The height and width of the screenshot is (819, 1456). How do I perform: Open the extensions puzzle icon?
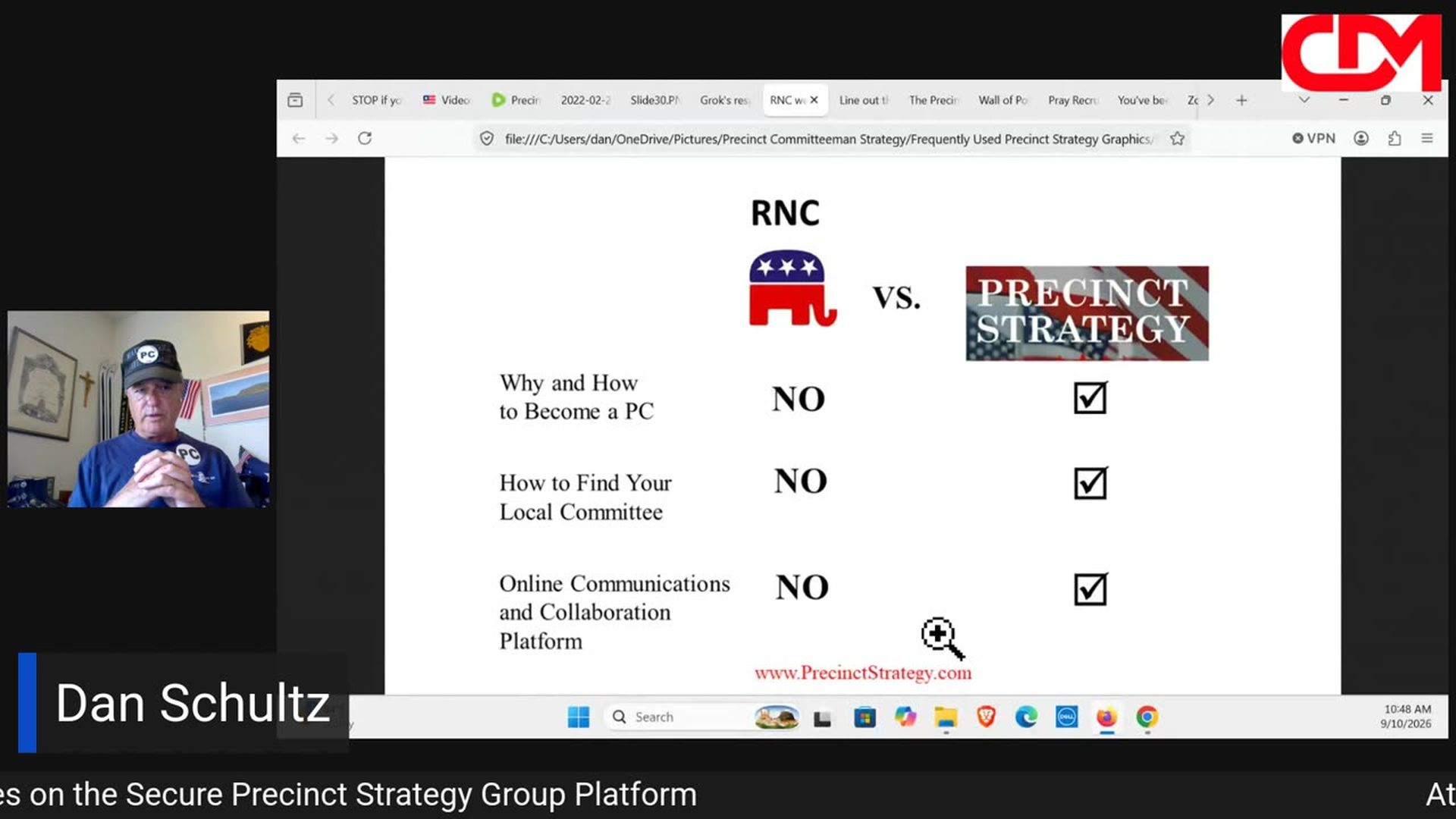(1395, 139)
